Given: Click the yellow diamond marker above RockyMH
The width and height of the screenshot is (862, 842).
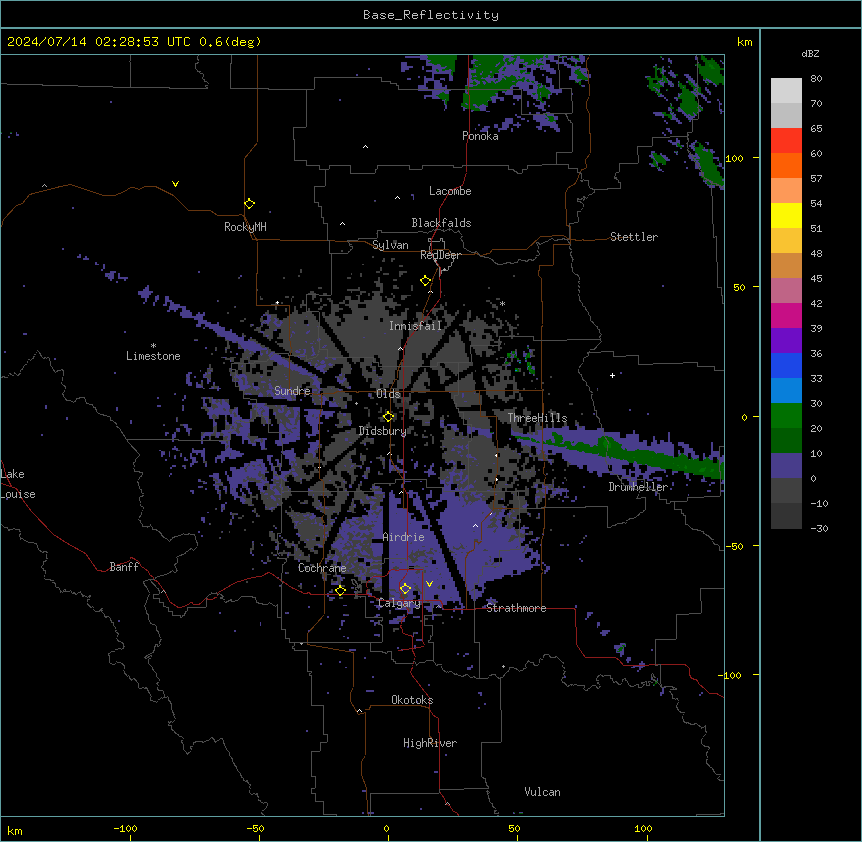Looking at the screenshot, I should click(x=249, y=203).
